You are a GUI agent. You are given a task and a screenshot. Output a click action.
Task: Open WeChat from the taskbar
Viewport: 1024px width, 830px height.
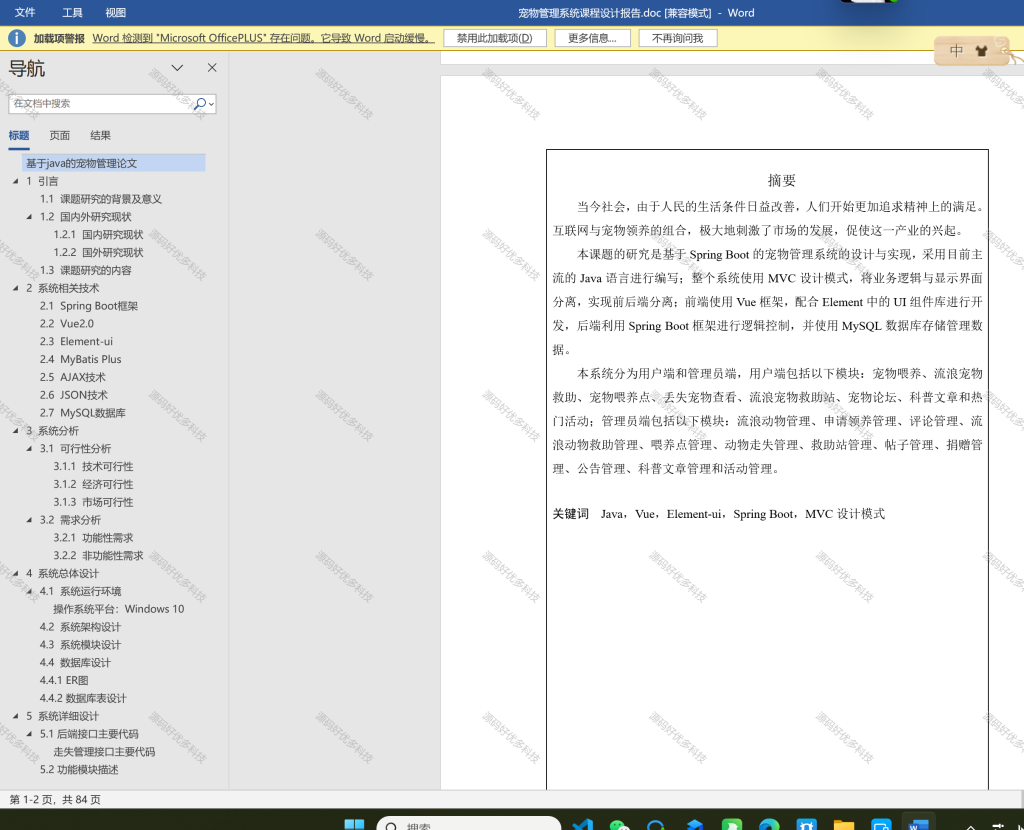[x=618, y=824]
